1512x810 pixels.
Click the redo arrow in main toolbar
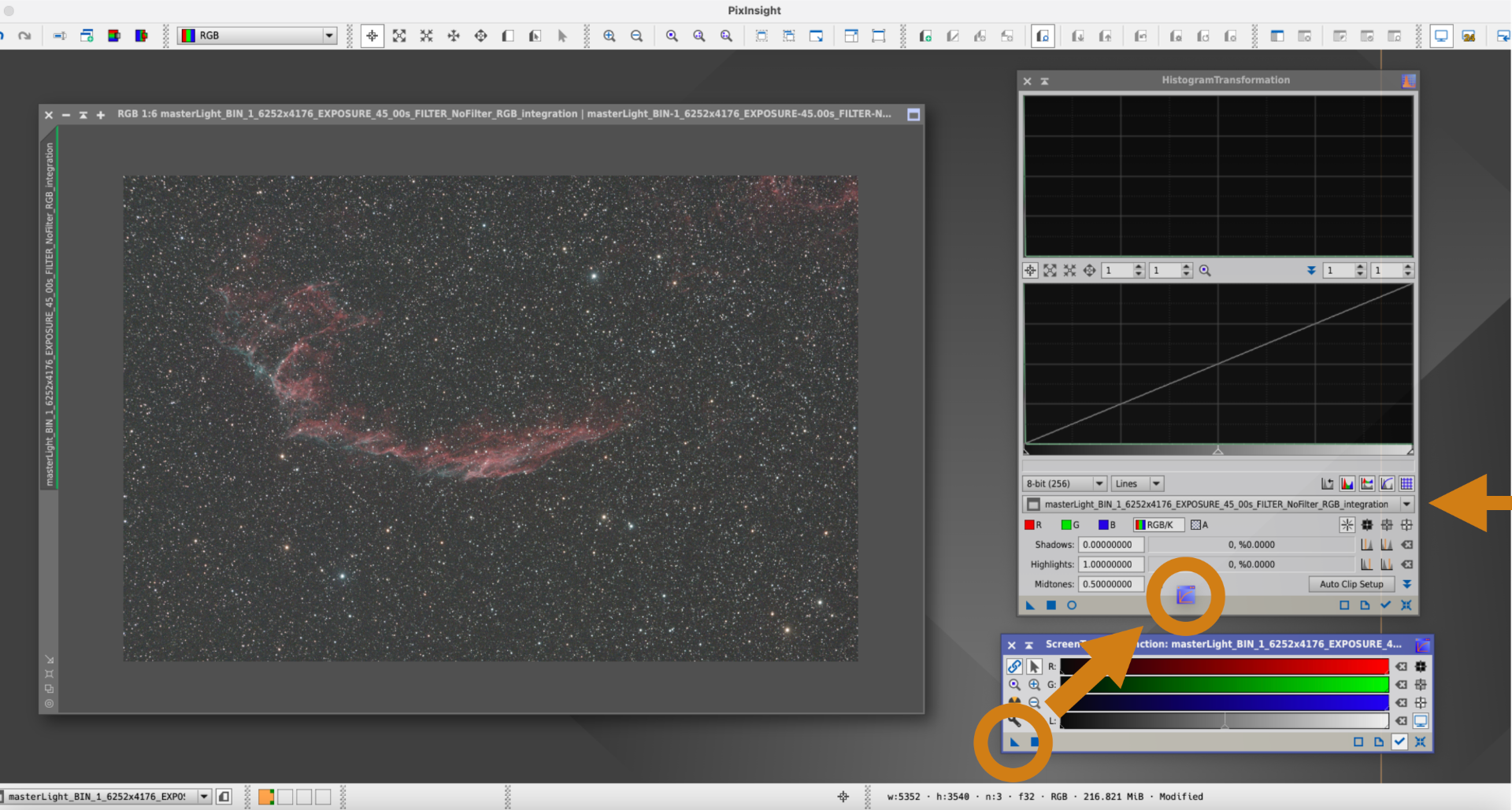coord(24,35)
